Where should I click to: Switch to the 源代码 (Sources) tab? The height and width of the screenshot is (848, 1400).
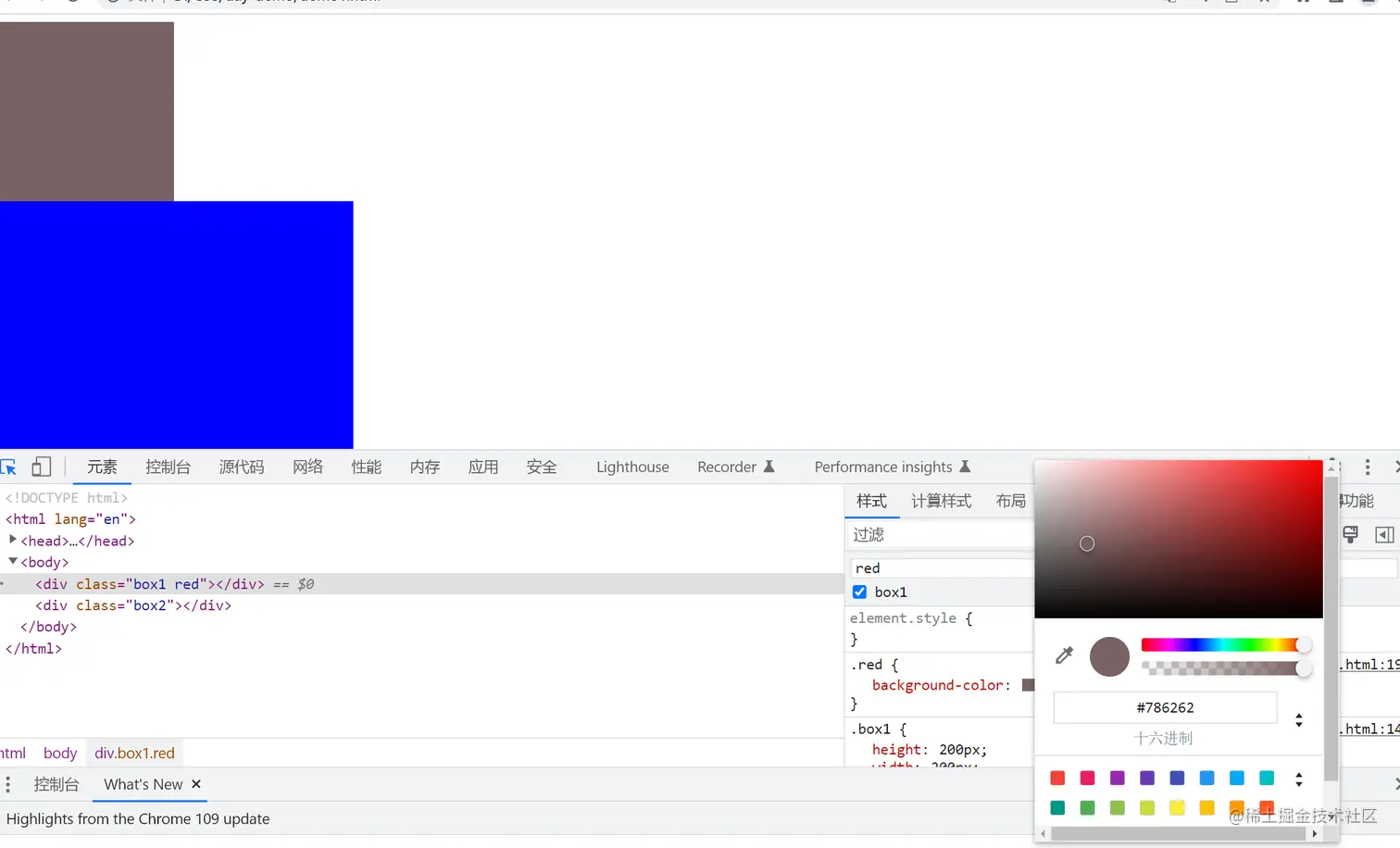tap(242, 468)
